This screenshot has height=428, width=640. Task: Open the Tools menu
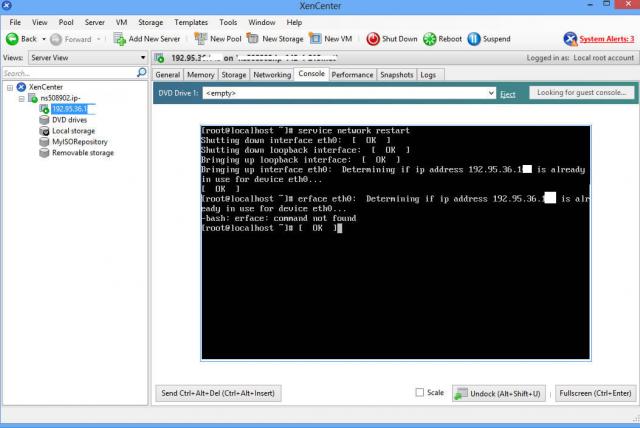[228, 22]
